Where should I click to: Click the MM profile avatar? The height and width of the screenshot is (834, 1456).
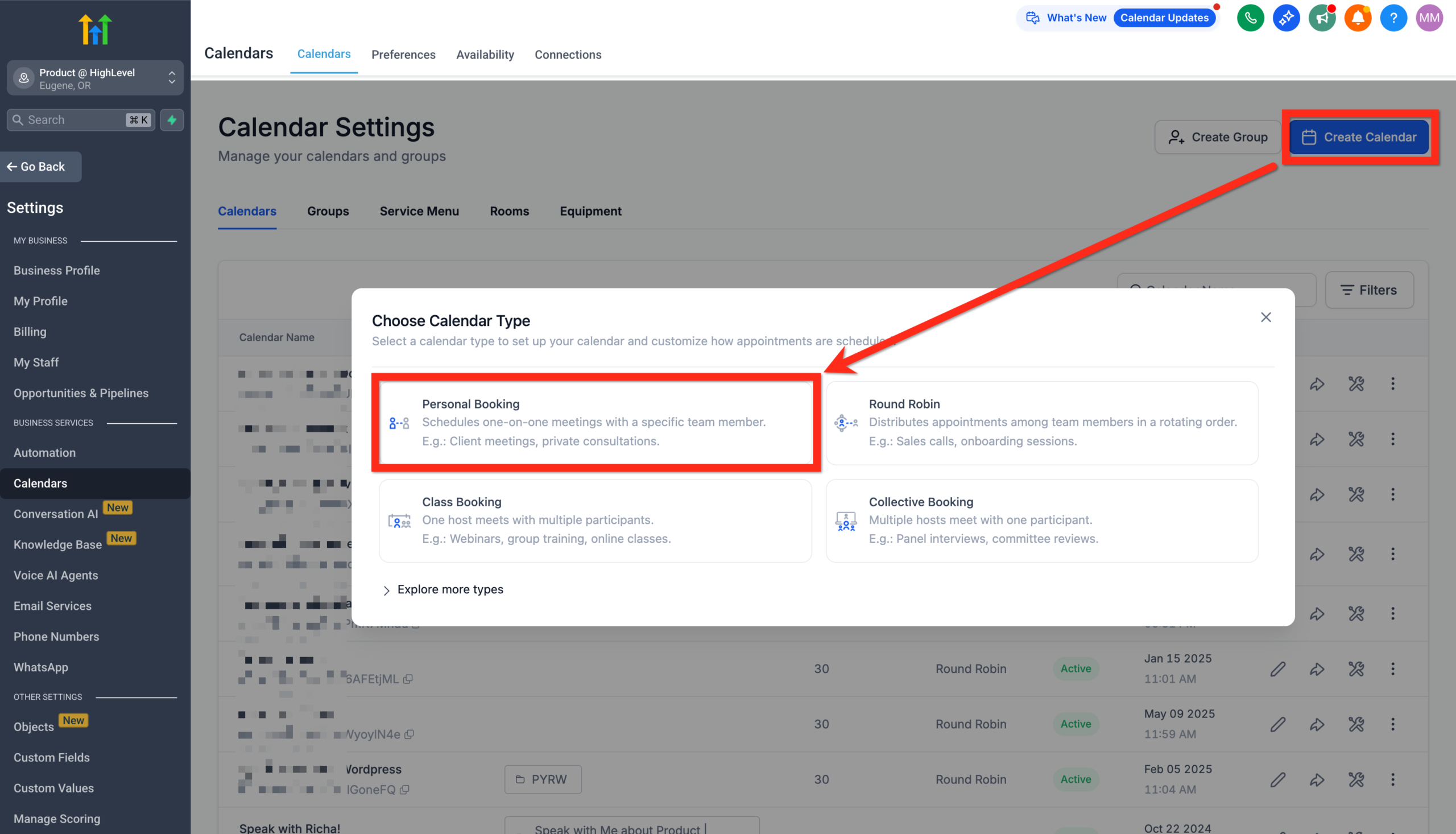click(1429, 18)
